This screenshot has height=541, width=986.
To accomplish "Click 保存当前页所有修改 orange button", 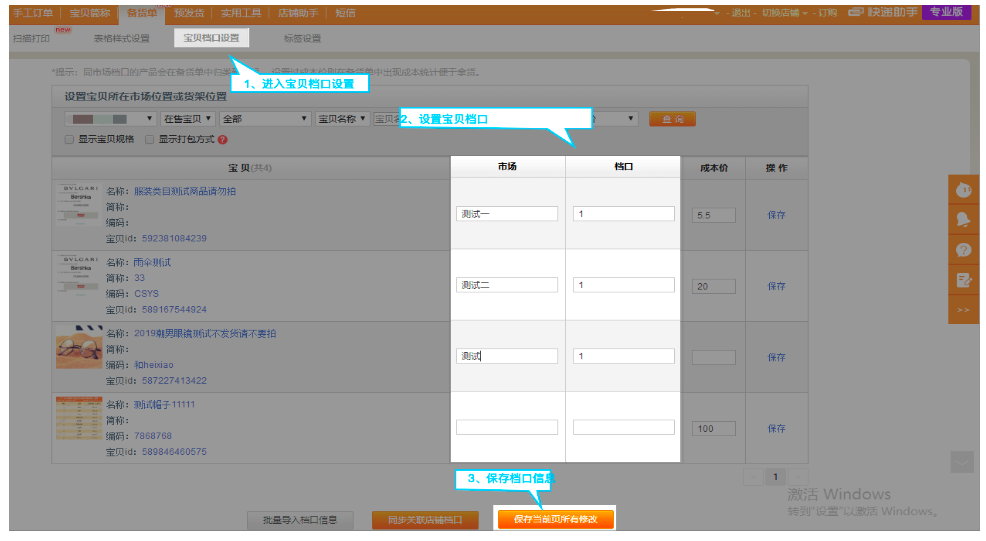I will click(x=555, y=519).
